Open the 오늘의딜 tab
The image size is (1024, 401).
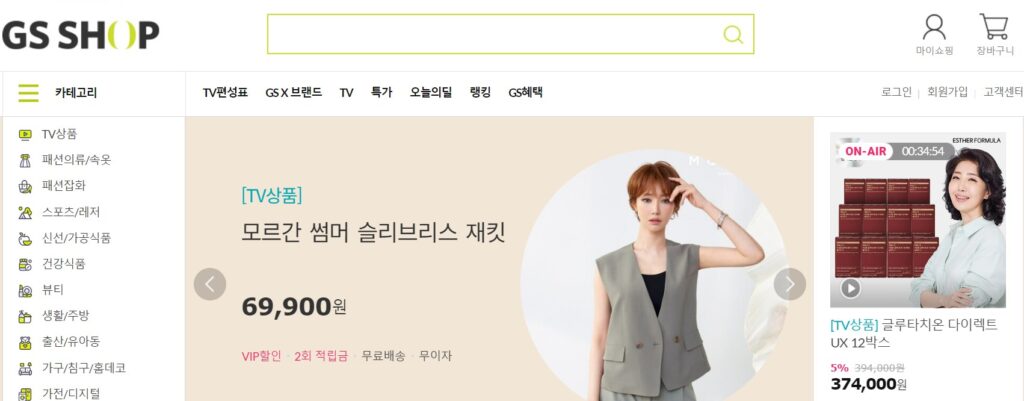click(430, 93)
